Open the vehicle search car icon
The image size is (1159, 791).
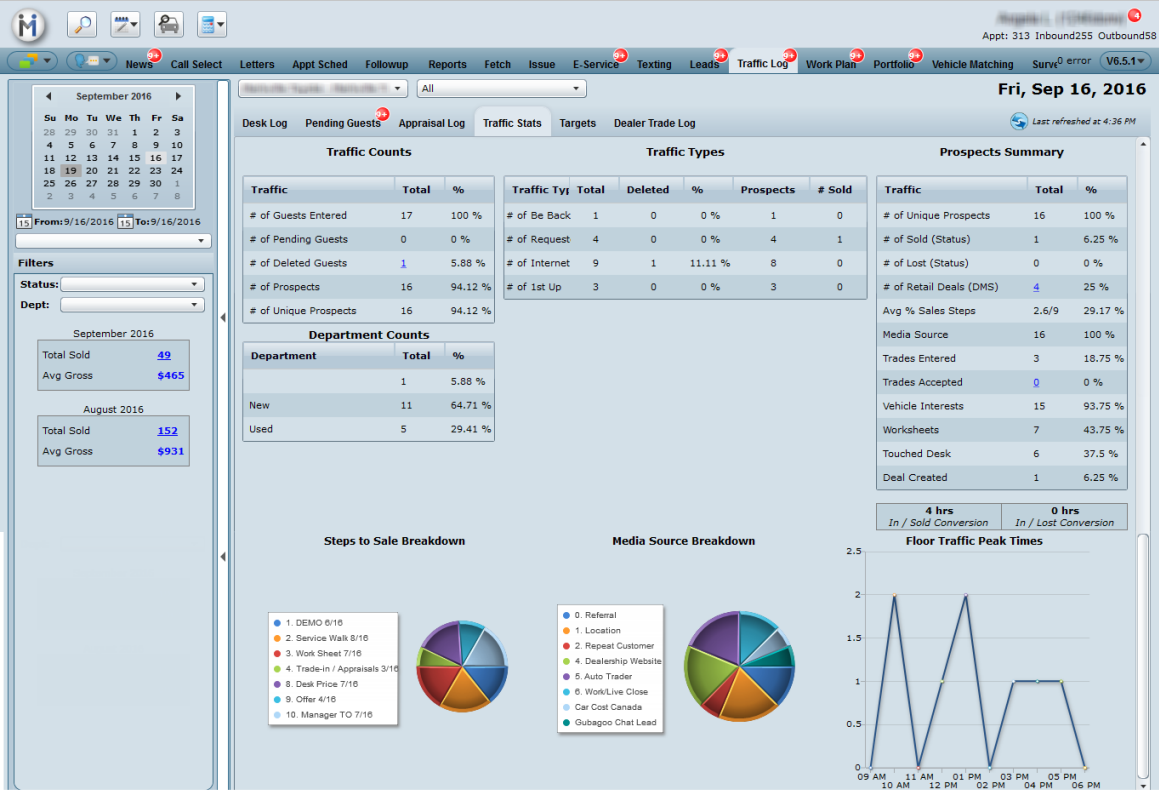[169, 24]
